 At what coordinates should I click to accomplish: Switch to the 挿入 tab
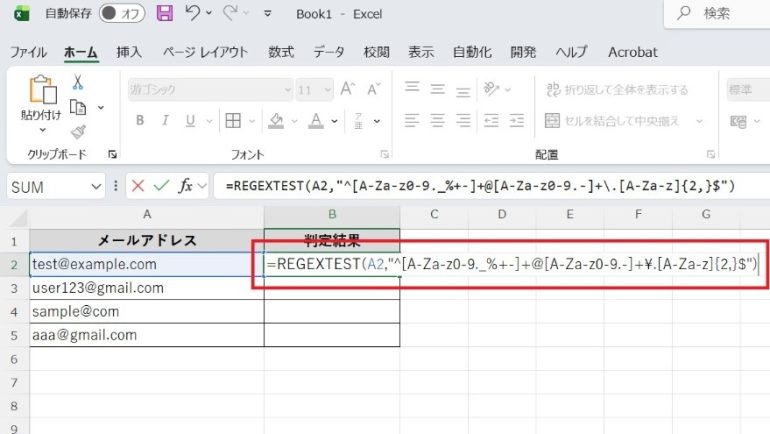tap(129, 52)
